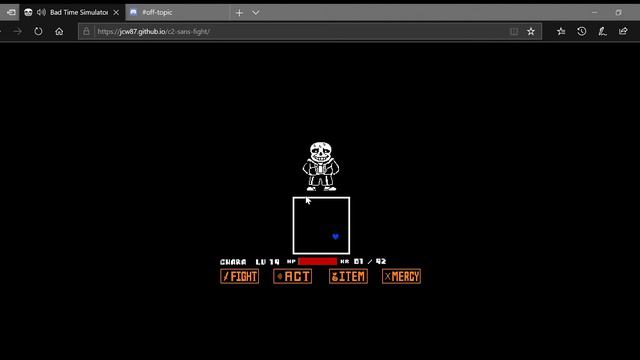640x360 pixels.
Task: Mute the tab audio speaker icon
Action: click(x=41, y=12)
